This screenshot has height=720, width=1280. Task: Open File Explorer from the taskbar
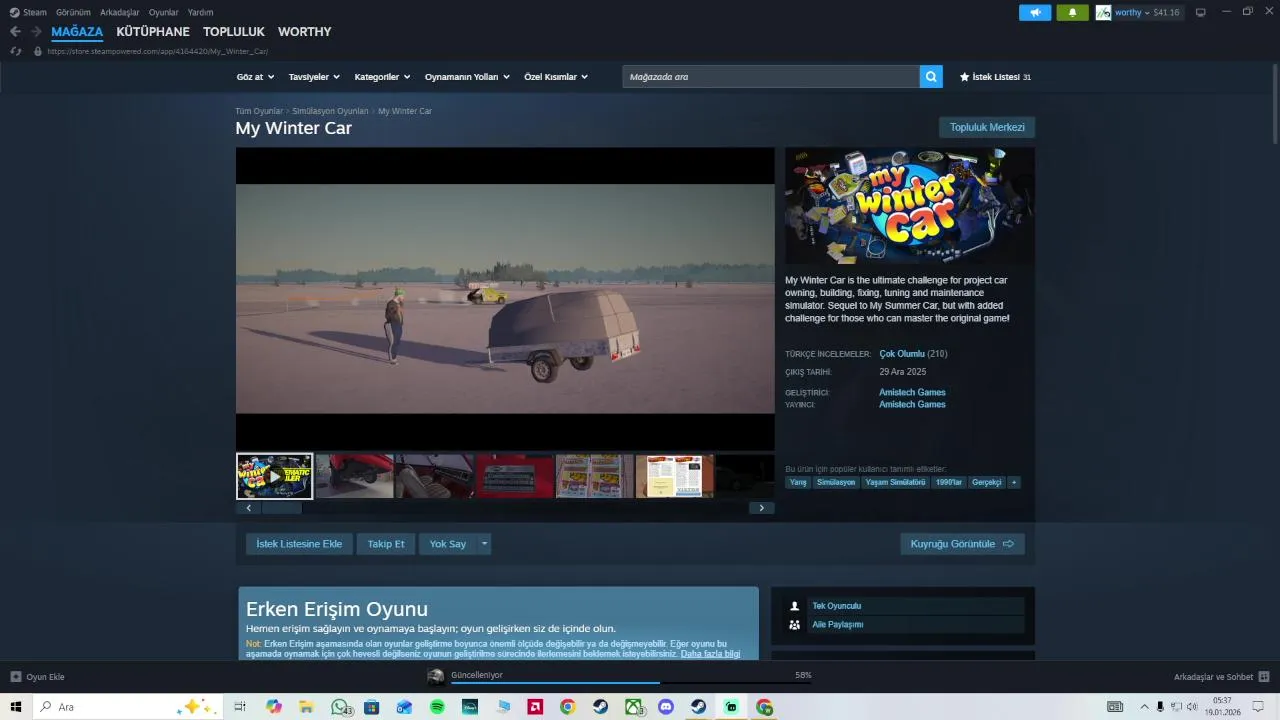click(x=307, y=707)
